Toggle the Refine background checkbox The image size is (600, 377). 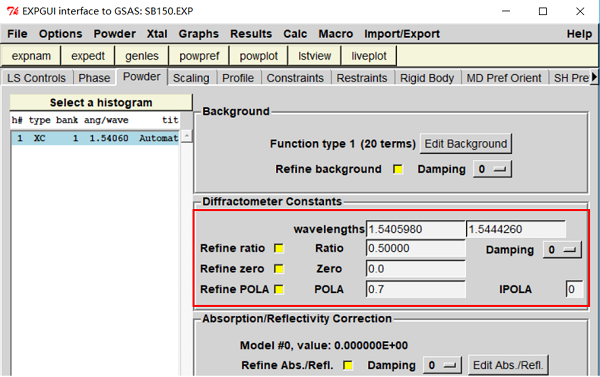click(x=398, y=169)
